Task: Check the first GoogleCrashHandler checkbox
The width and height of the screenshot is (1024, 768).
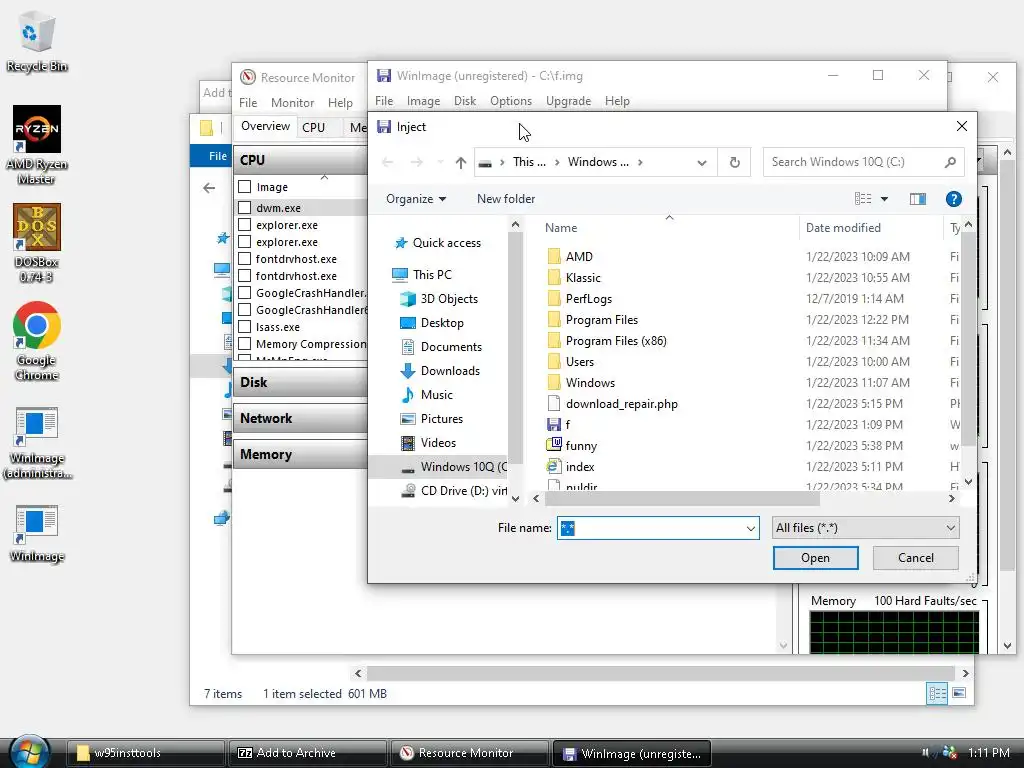Action: point(244,293)
